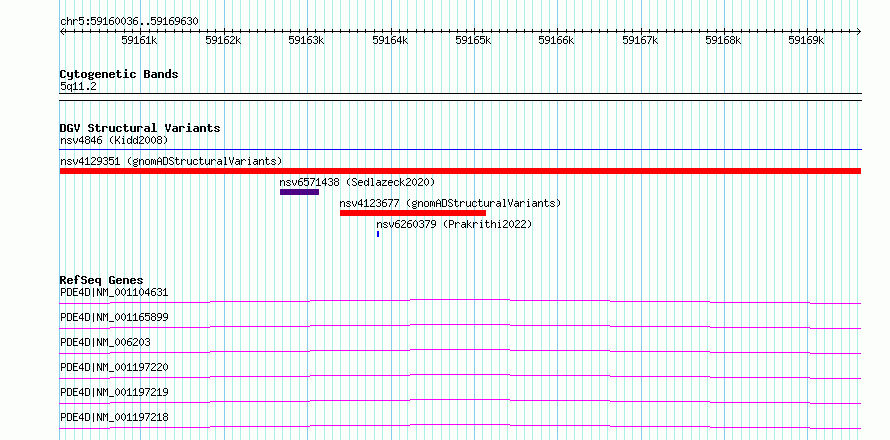Click the magenta gene line under NM_006203
This screenshot has width=890, height=440.
coord(460,351)
